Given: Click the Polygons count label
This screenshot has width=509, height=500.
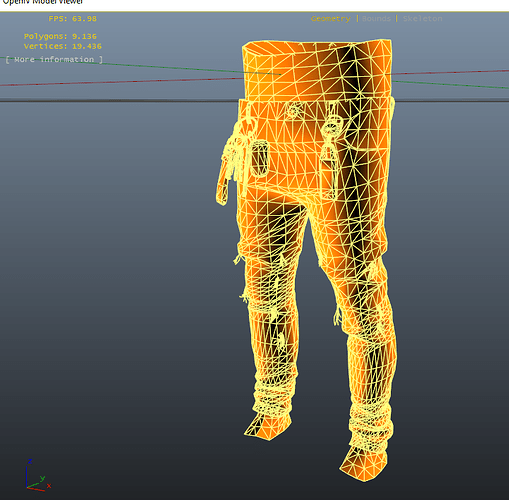Looking at the screenshot, I should click(x=60, y=36).
